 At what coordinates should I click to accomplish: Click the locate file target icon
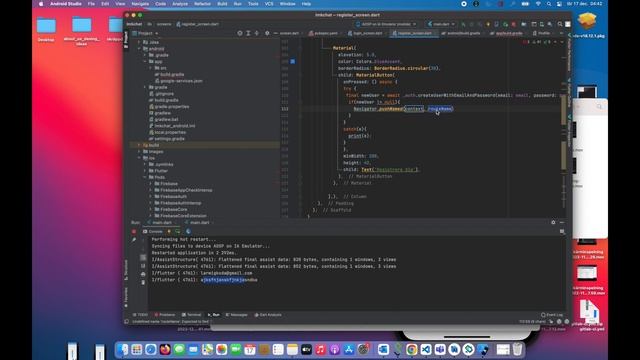(x=240, y=33)
